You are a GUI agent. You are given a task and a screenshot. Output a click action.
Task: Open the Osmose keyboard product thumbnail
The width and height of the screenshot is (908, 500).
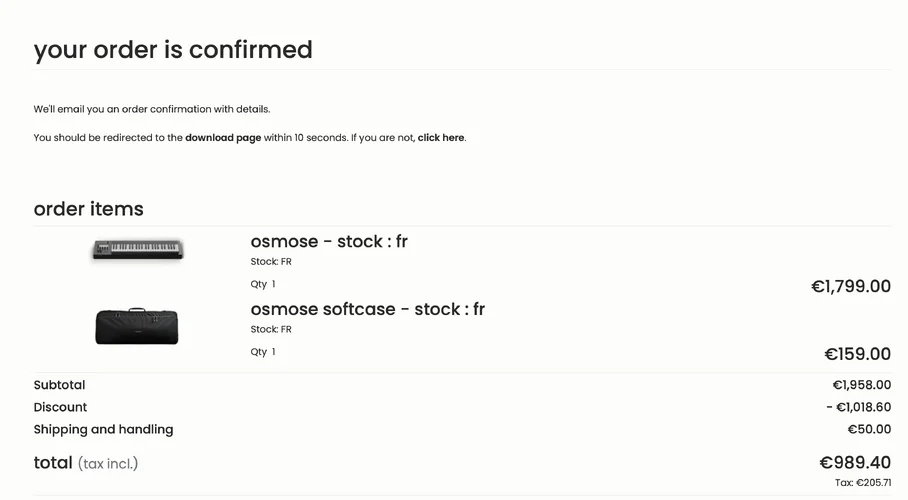point(138,249)
